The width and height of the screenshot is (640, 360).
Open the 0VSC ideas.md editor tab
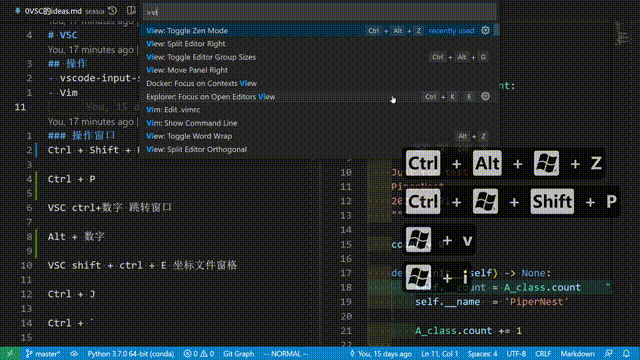coord(53,11)
